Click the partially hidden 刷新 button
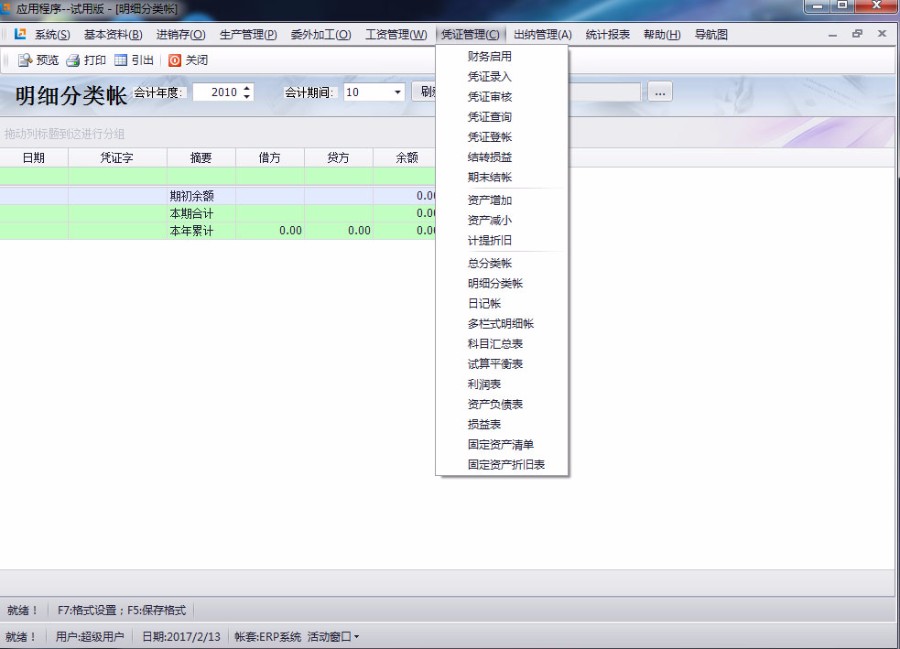Viewport: 900px width, 649px height. pos(424,92)
